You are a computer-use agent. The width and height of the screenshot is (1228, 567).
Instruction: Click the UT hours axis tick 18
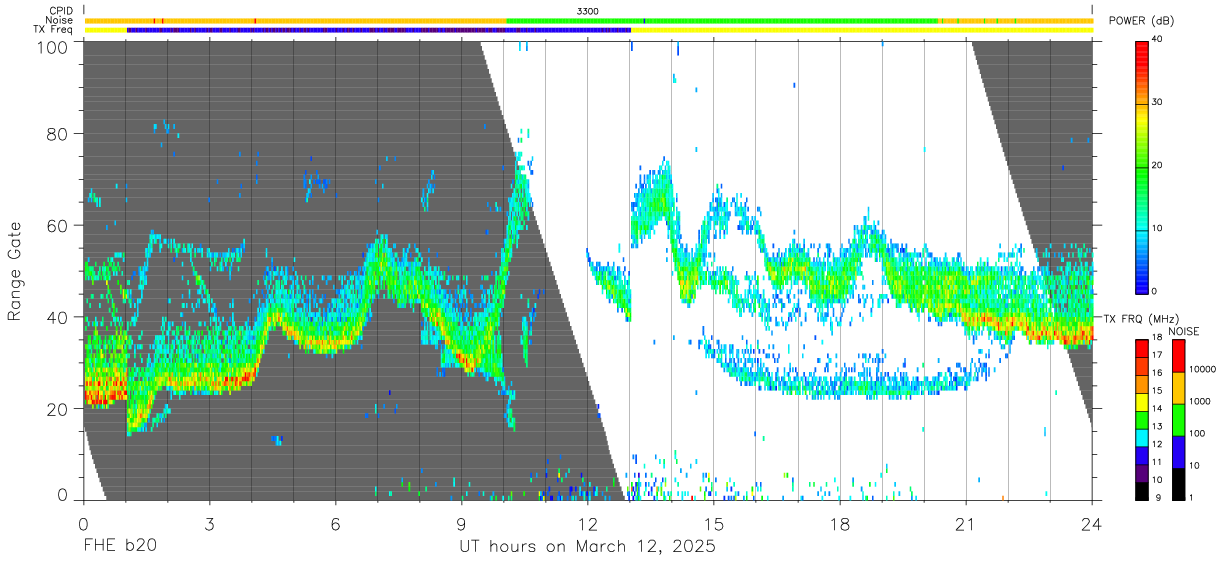[840, 524]
